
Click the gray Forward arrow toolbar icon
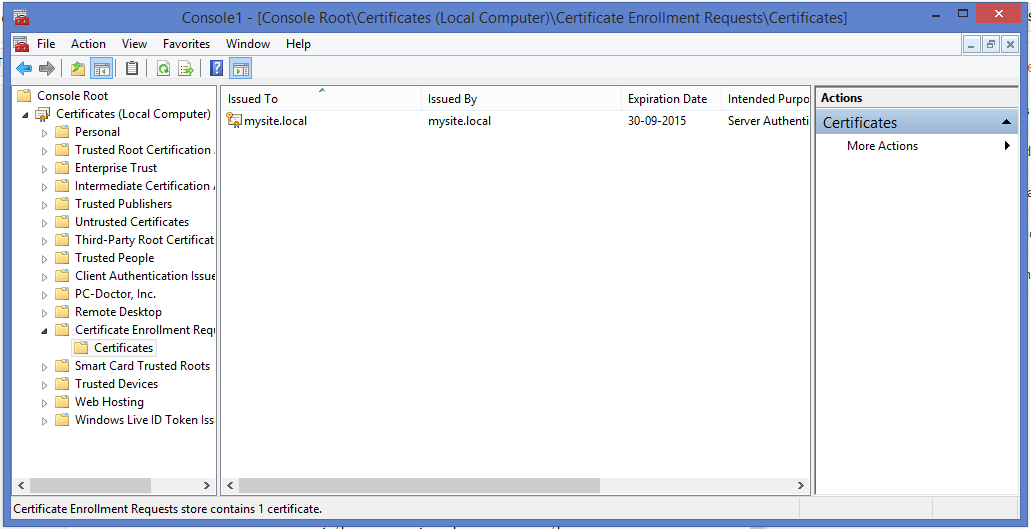(46, 68)
